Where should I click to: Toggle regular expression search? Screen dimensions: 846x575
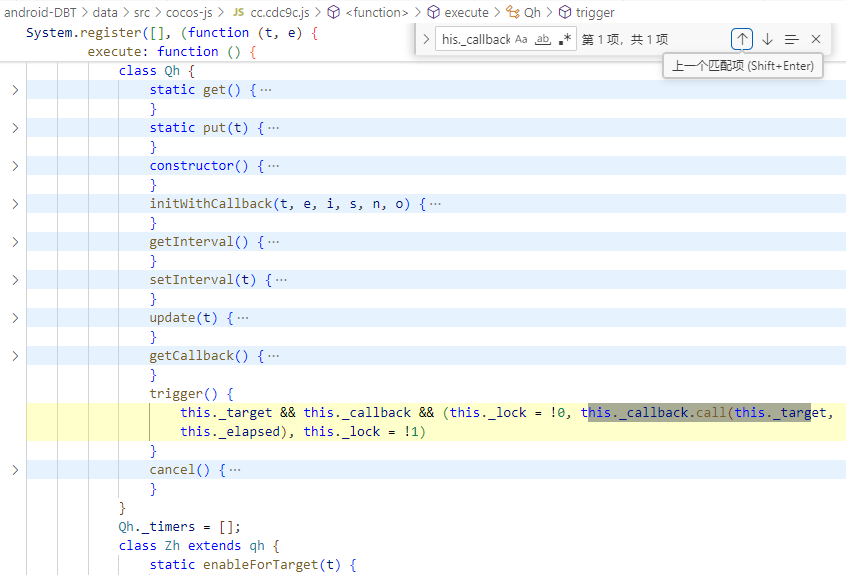[564, 39]
